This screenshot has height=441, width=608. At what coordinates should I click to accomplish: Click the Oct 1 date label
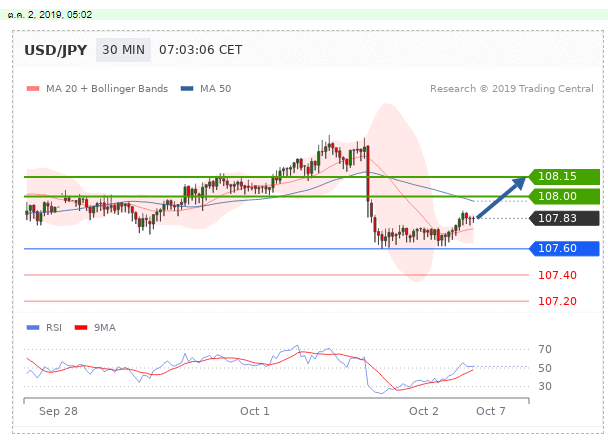pos(254,411)
